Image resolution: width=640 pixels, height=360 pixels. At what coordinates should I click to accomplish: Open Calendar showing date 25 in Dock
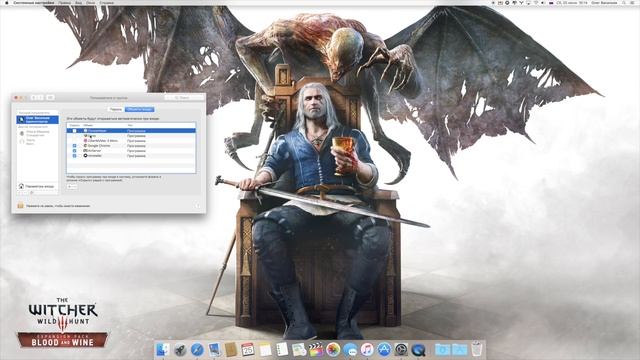[248, 350]
